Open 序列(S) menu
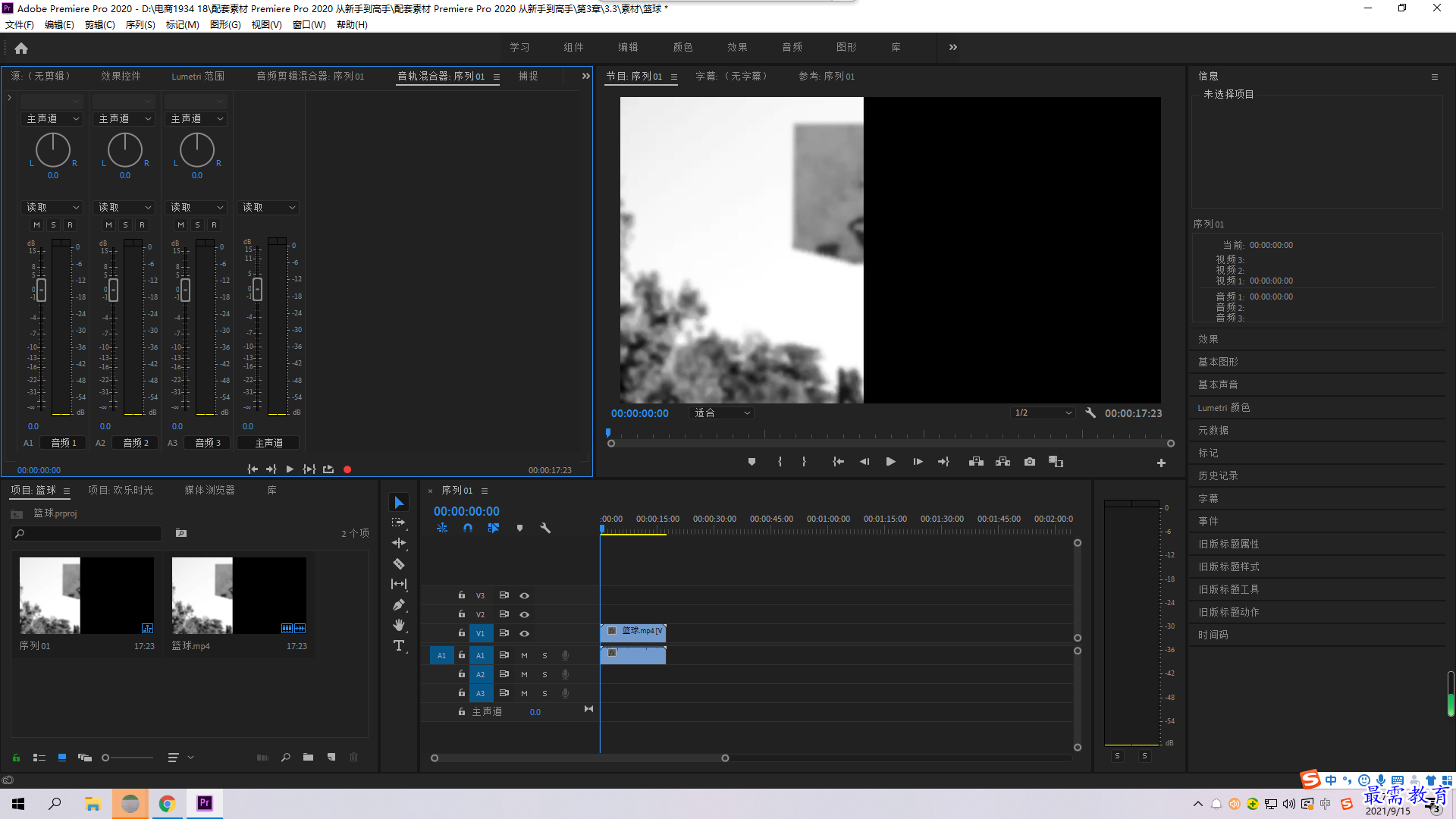This screenshot has height=819, width=1456. pos(140,24)
